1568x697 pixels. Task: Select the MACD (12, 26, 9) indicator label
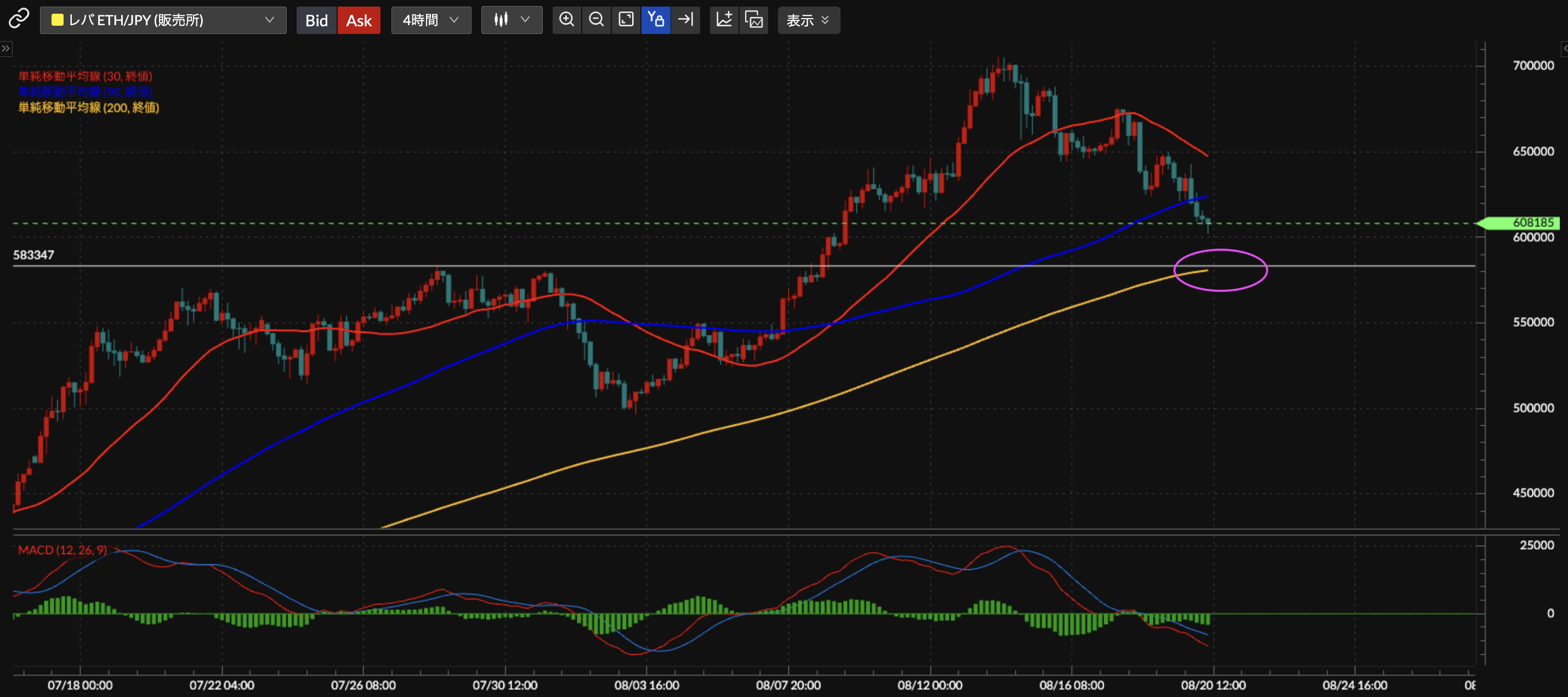coord(62,550)
